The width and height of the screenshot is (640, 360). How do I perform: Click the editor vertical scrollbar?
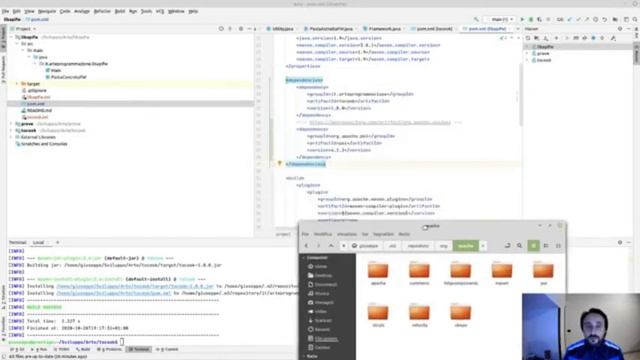520,96
